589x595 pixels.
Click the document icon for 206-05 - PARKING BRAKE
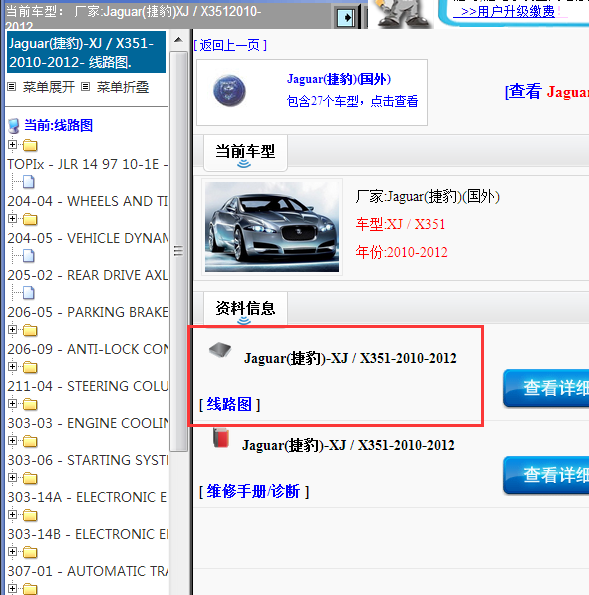[x=28, y=293]
